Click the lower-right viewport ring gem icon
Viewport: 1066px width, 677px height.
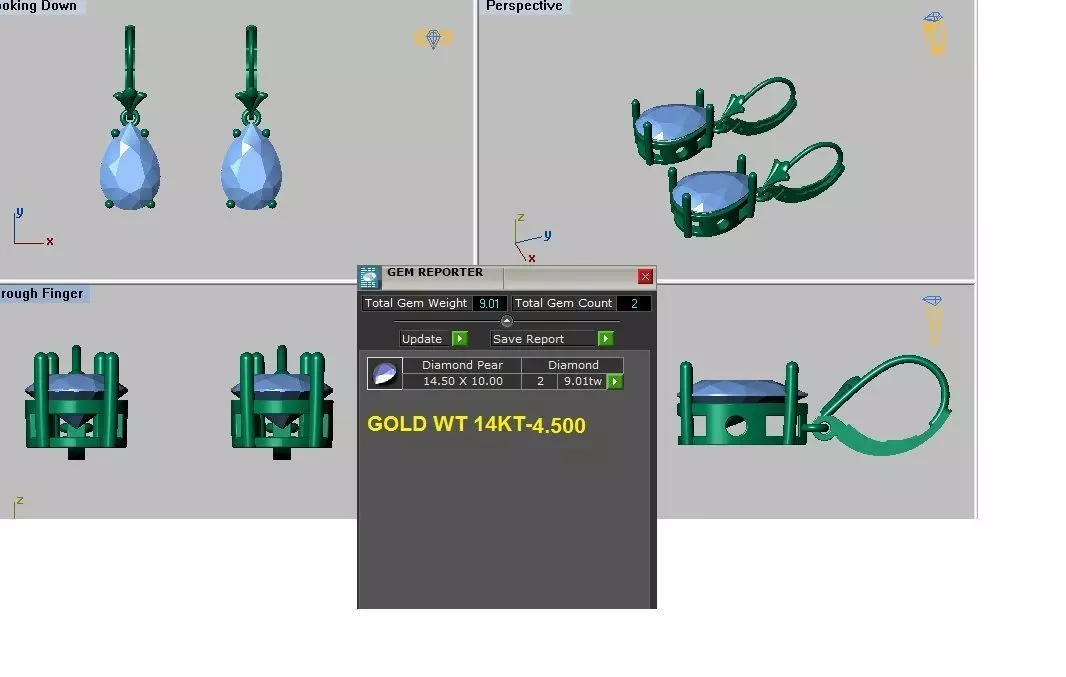click(933, 319)
